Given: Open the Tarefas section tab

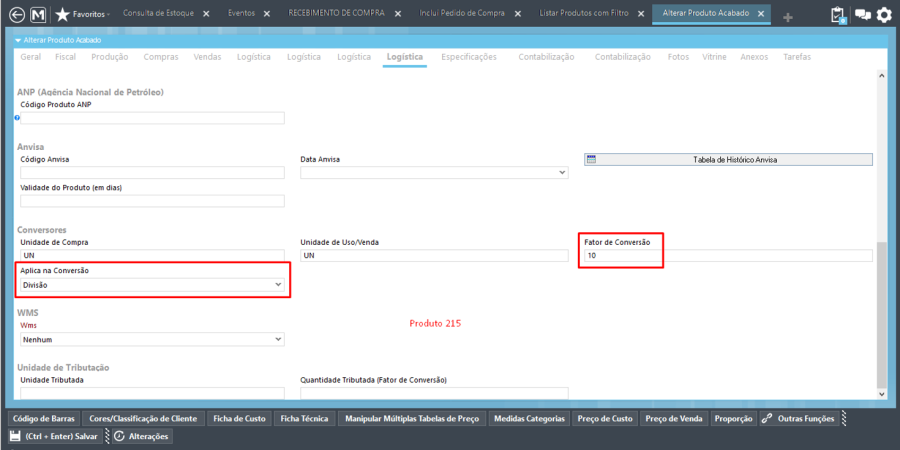Looking at the screenshot, I should (797, 57).
